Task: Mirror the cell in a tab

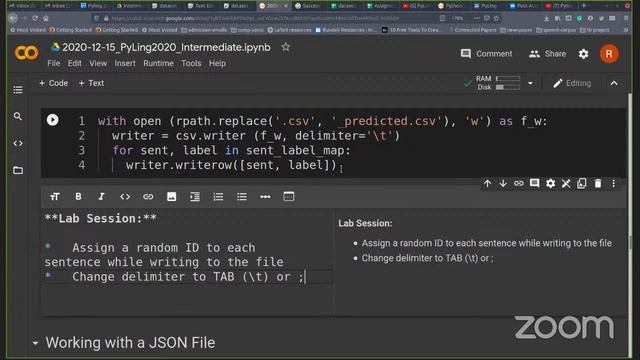Action: click(x=582, y=184)
